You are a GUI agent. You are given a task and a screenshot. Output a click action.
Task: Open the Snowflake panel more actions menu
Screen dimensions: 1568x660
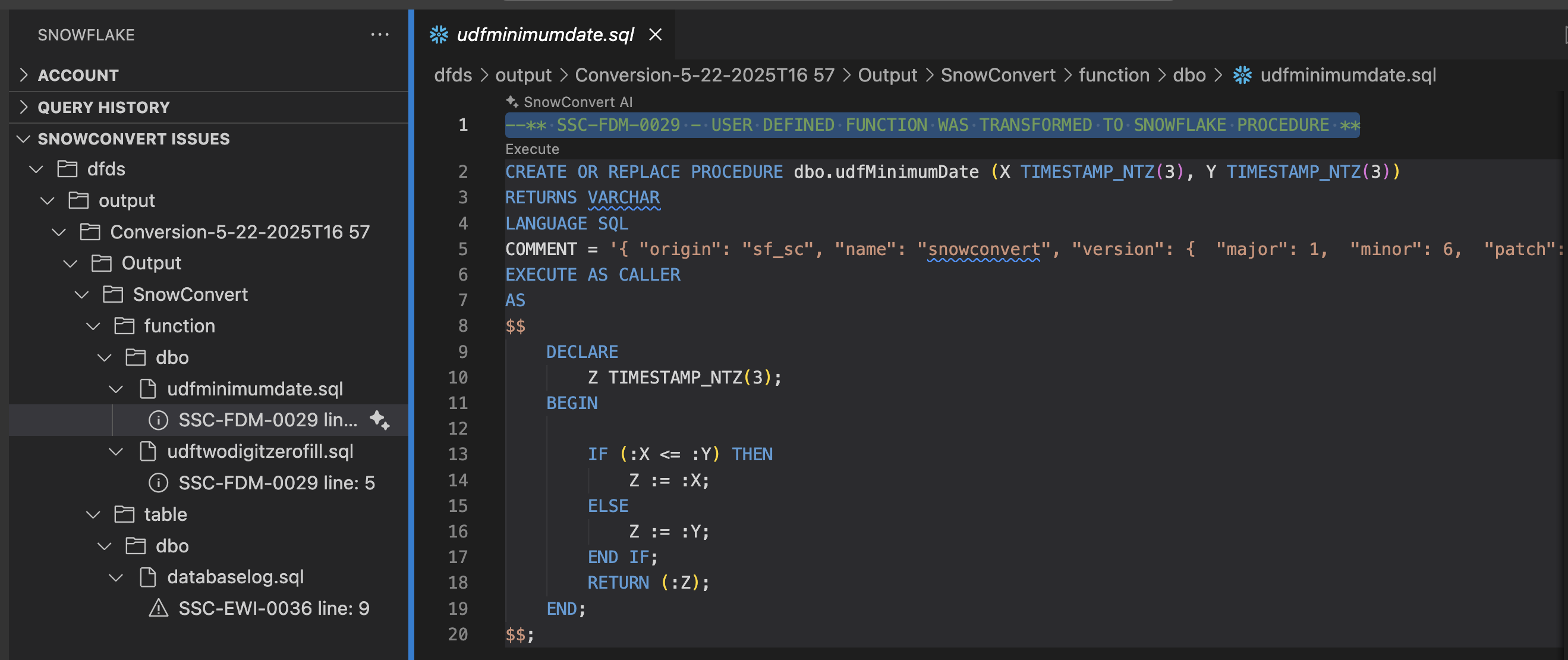380,34
